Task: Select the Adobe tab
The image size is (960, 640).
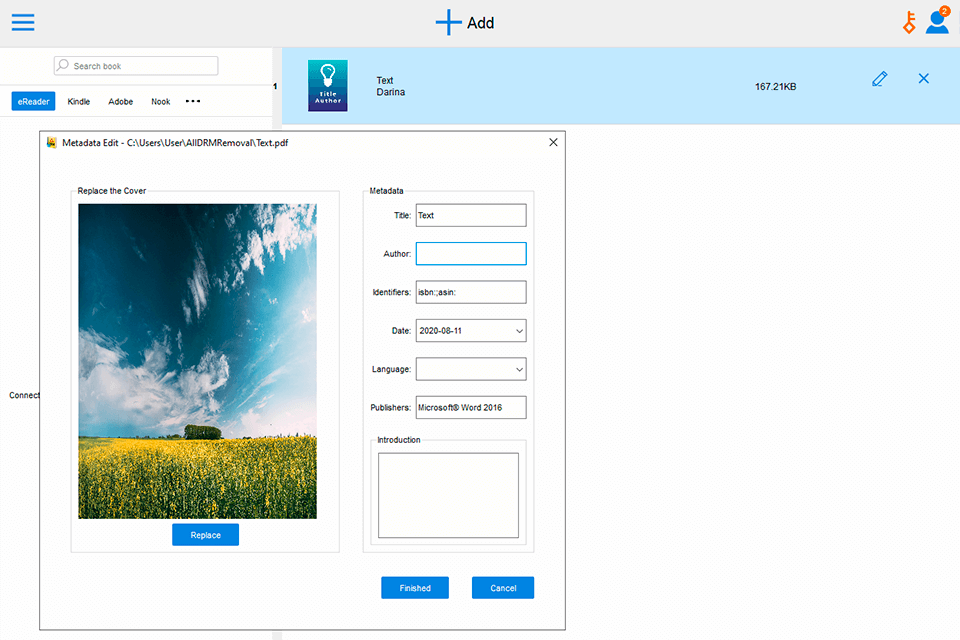Action: (121, 101)
